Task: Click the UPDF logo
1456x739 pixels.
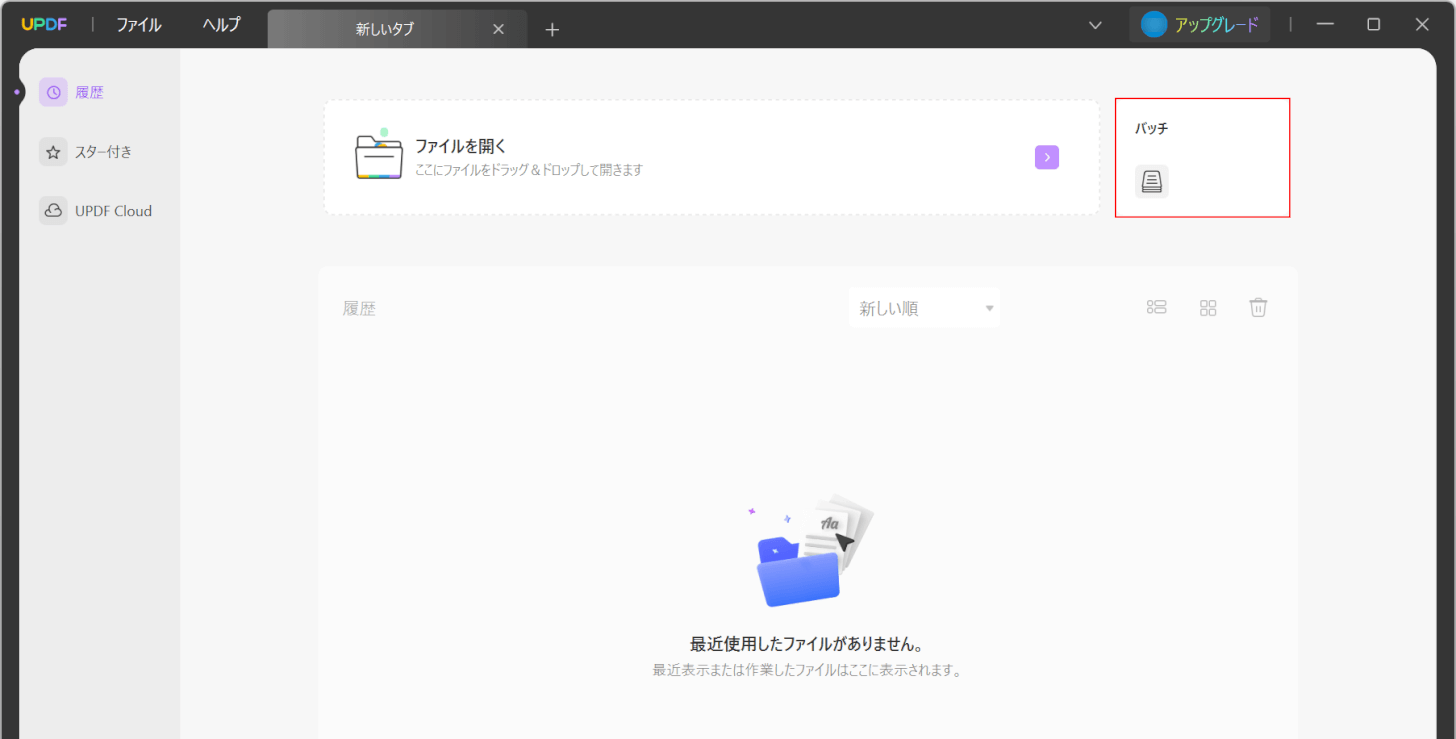Action: point(44,25)
